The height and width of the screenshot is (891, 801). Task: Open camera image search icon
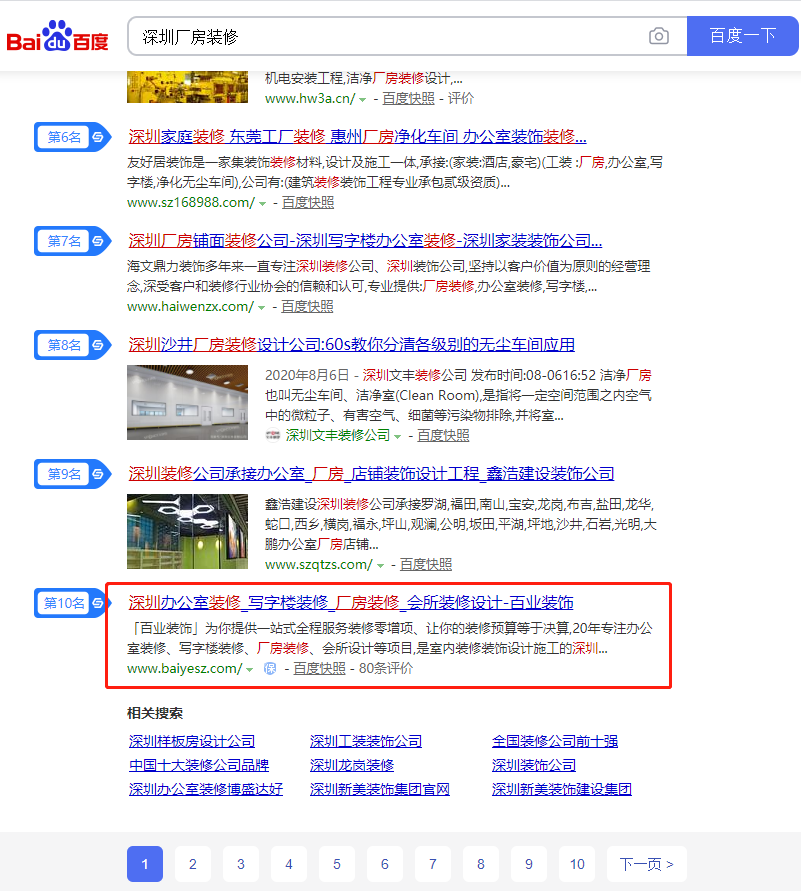658,36
